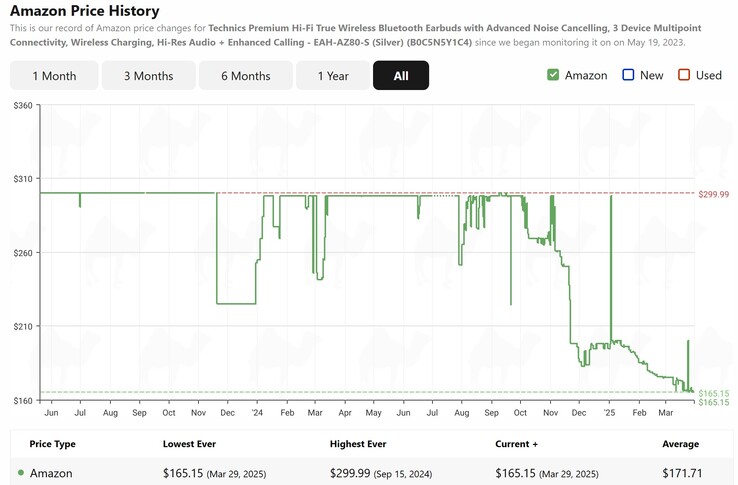Click the $171.71 average price value
The width and height of the screenshot is (738, 485).
(x=682, y=473)
